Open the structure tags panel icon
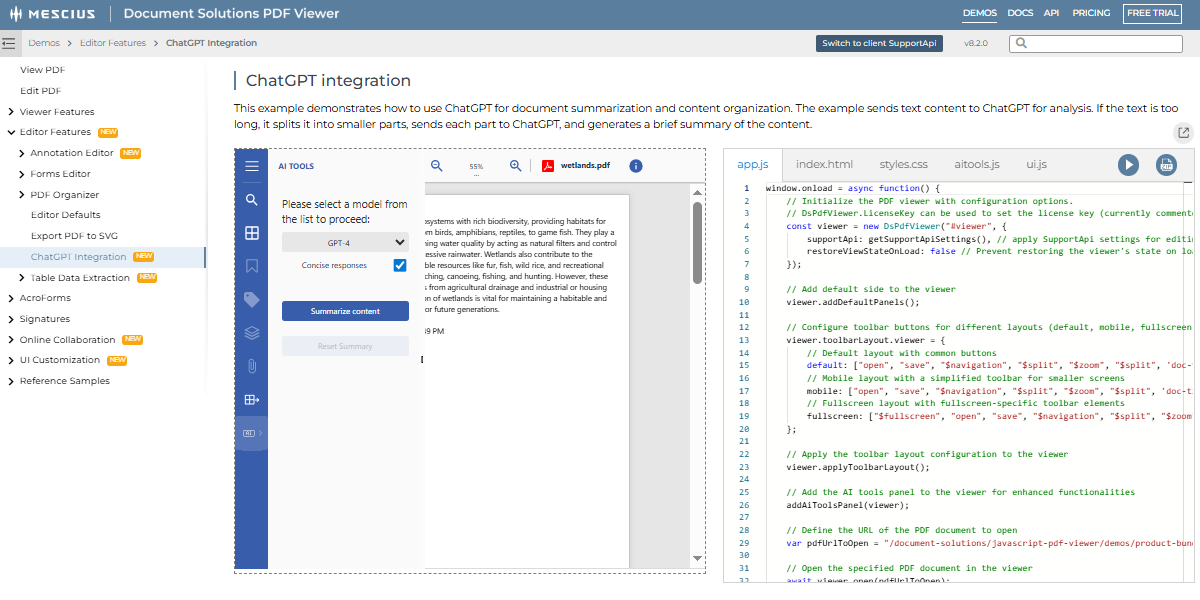This screenshot has width=1200, height=600. point(251,300)
